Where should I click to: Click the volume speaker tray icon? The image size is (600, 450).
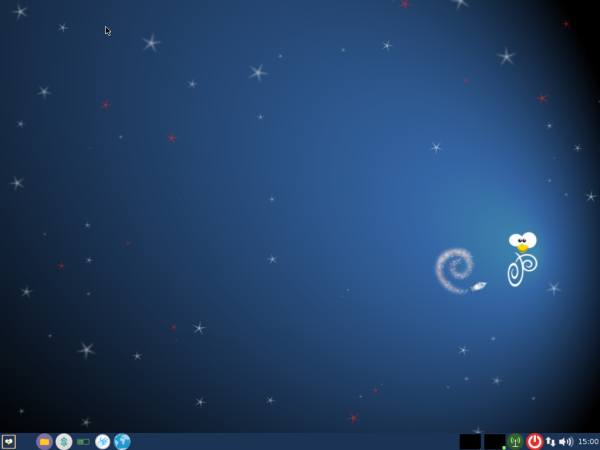coord(566,442)
